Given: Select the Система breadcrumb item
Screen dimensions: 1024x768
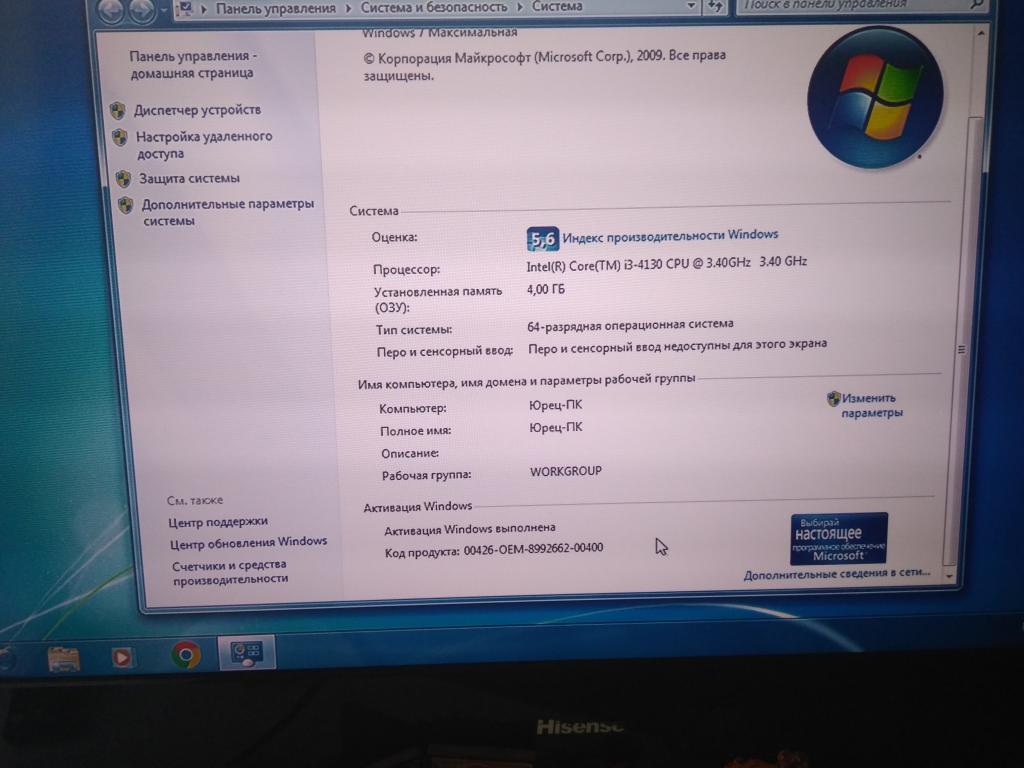Looking at the screenshot, I should point(557,7).
